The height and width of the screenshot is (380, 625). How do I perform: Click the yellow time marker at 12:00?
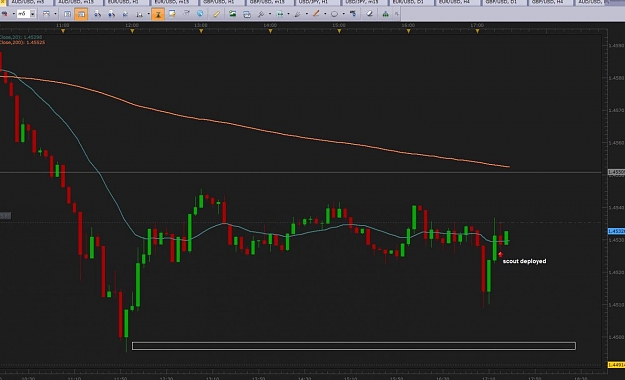[132, 31]
